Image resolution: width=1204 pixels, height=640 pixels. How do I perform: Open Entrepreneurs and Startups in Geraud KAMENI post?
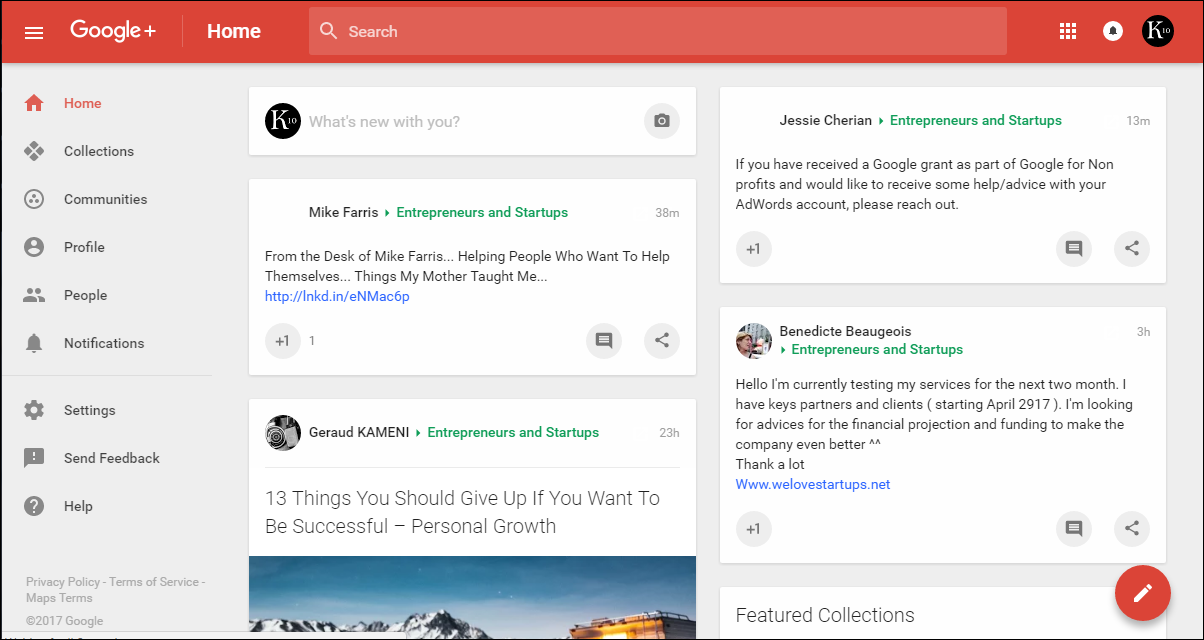[513, 432]
